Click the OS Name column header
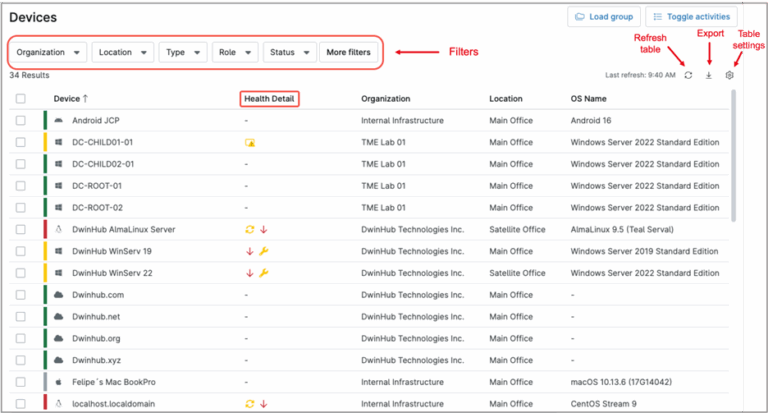 (592, 98)
